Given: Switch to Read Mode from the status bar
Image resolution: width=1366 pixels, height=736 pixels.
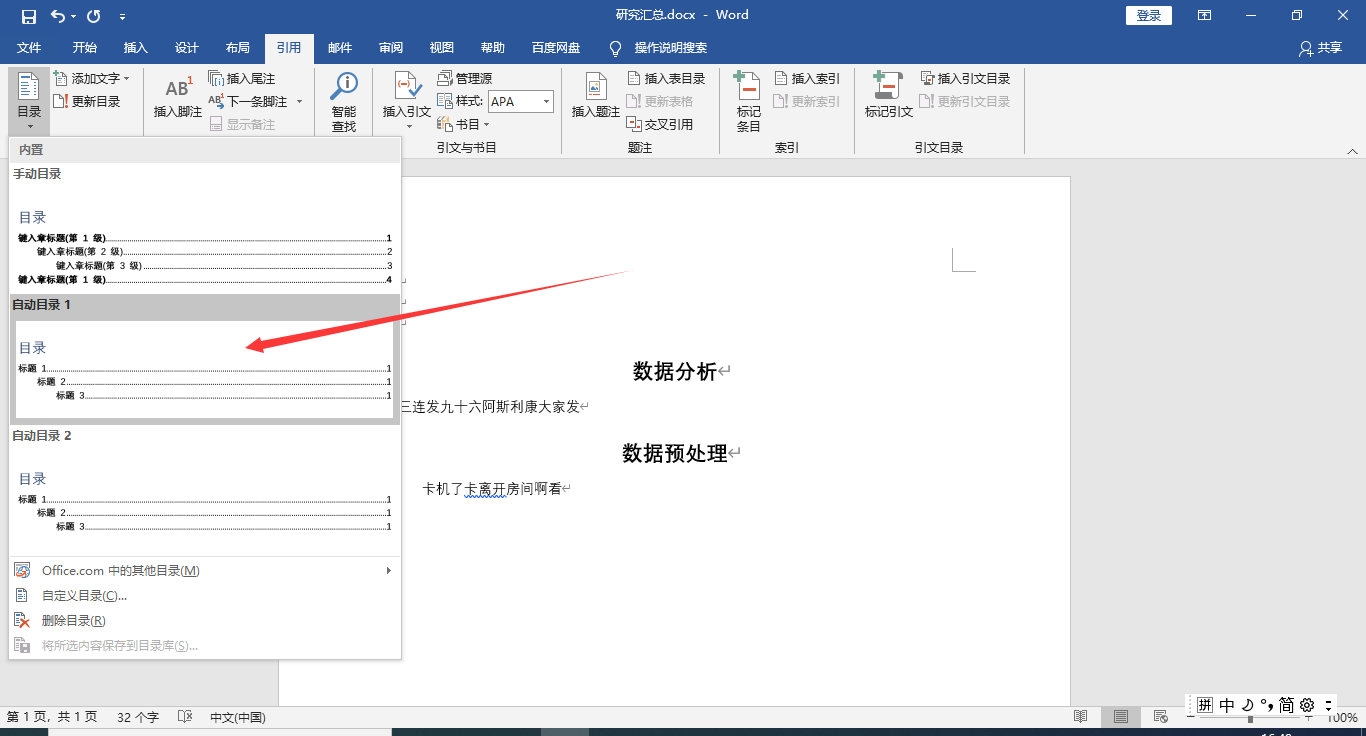Looking at the screenshot, I should click(1080, 716).
